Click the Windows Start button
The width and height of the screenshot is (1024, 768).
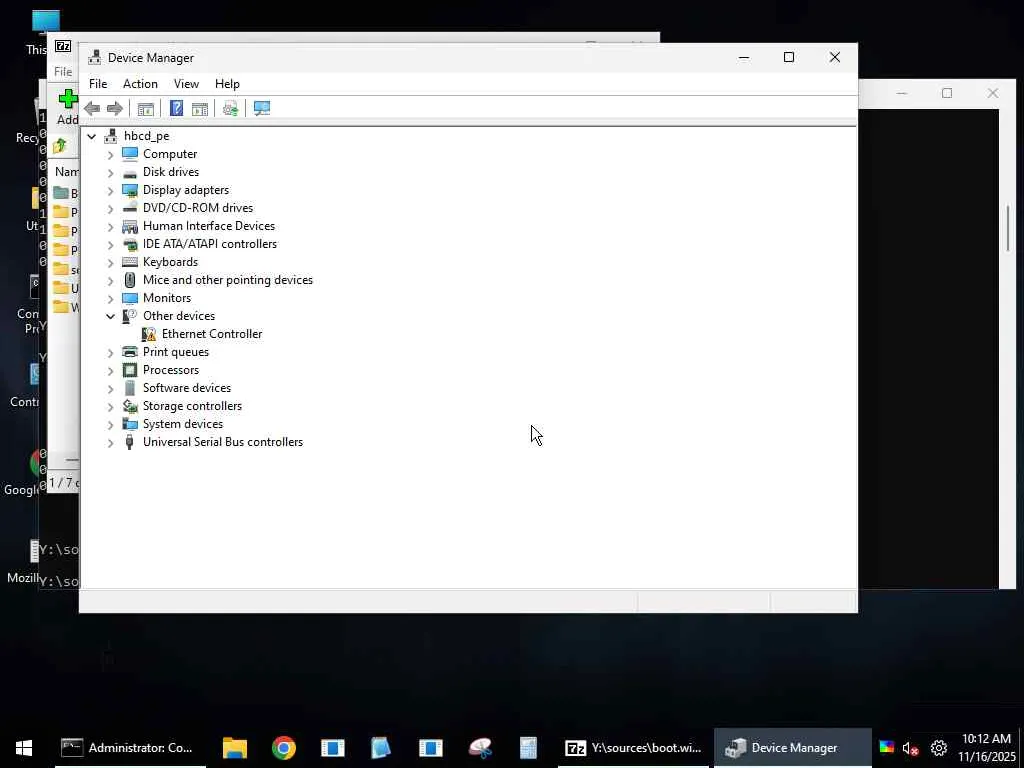[x=24, y=748]
